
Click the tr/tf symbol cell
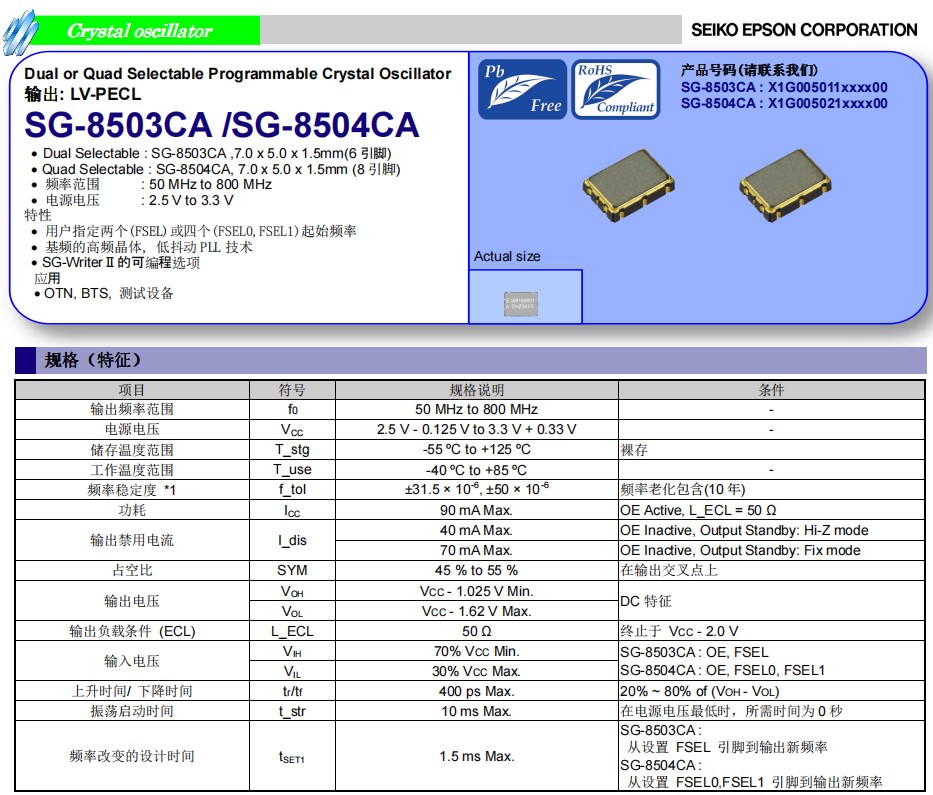point(292,691)
